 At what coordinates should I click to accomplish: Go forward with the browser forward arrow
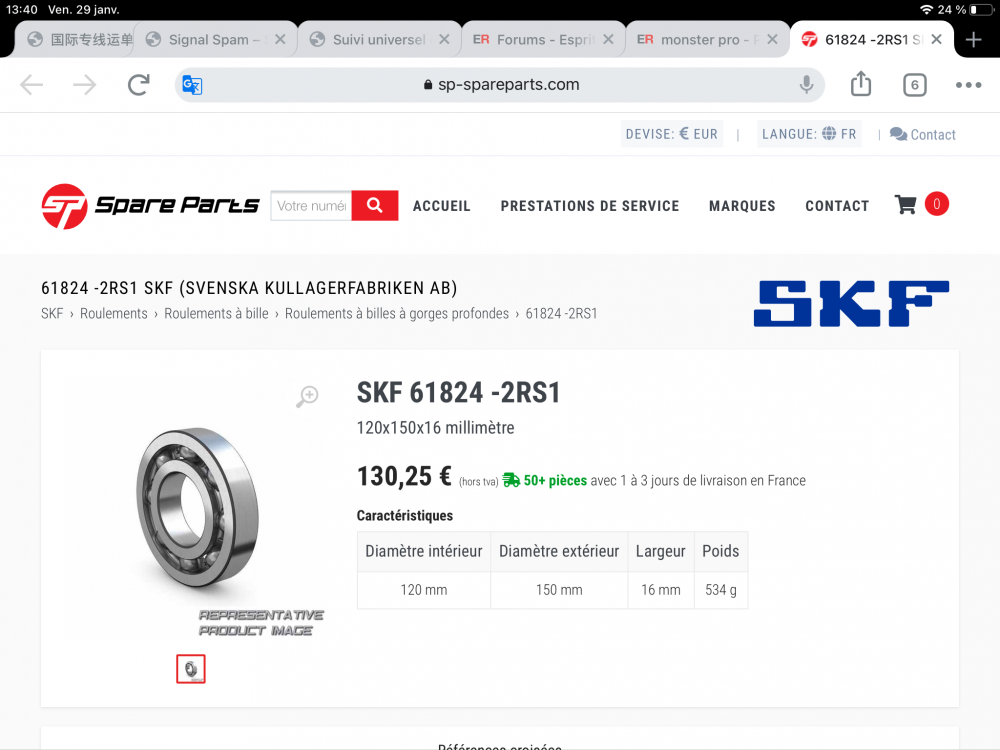coord(84,85)
